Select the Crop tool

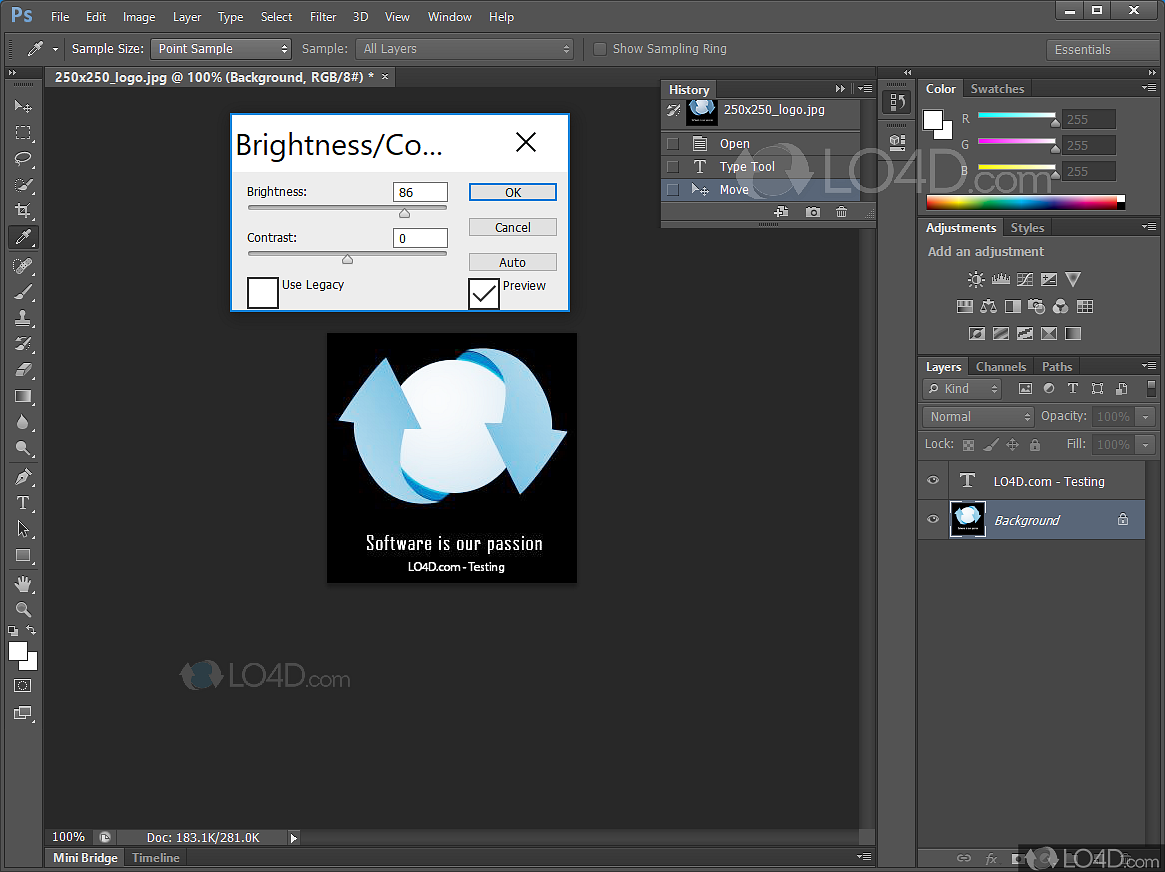(x=23, y=211)
